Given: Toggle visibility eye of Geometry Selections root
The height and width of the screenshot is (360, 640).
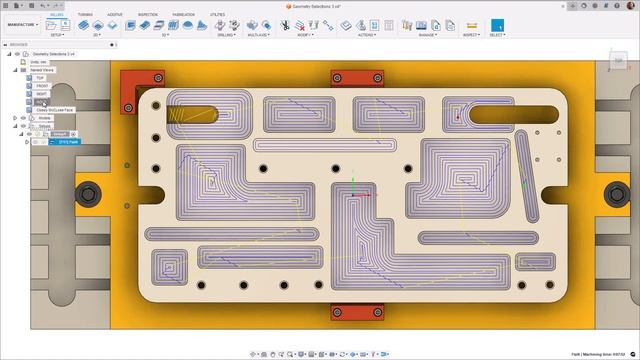Looking at the screenshot, I should point(18,54).
